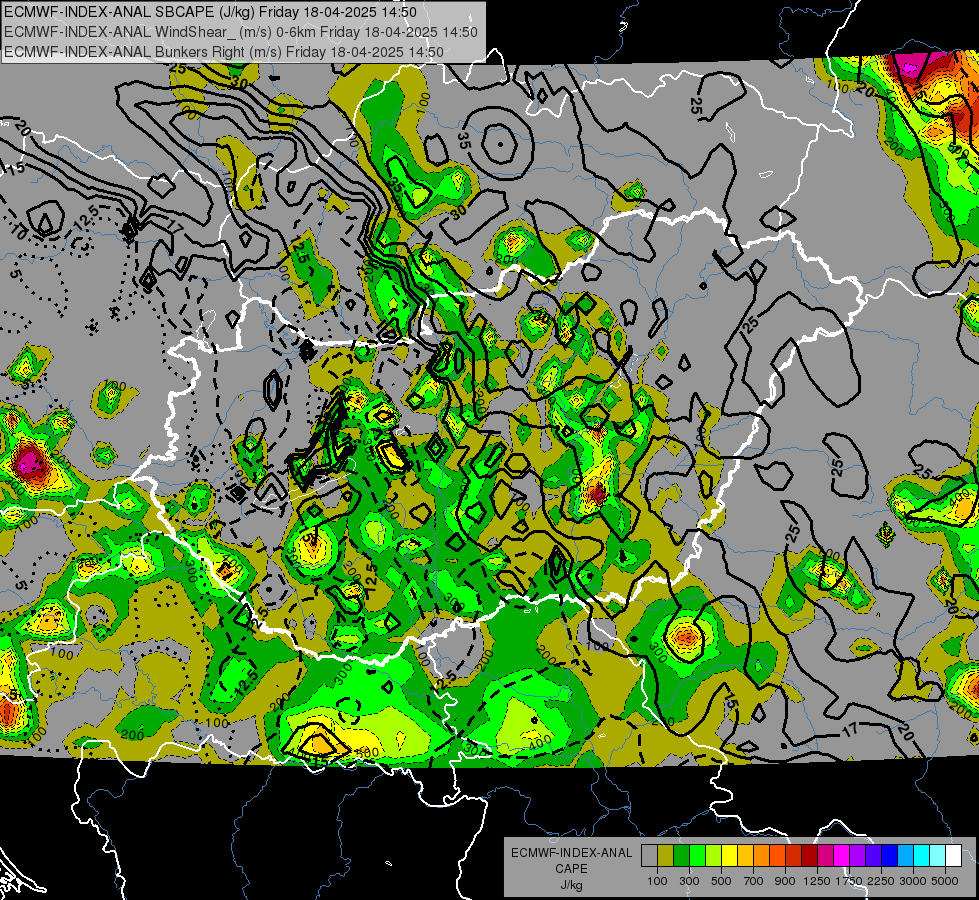Select the white legend swatch
The width and height of the screenshot is (979, 900).
click(x=953, y=856)
